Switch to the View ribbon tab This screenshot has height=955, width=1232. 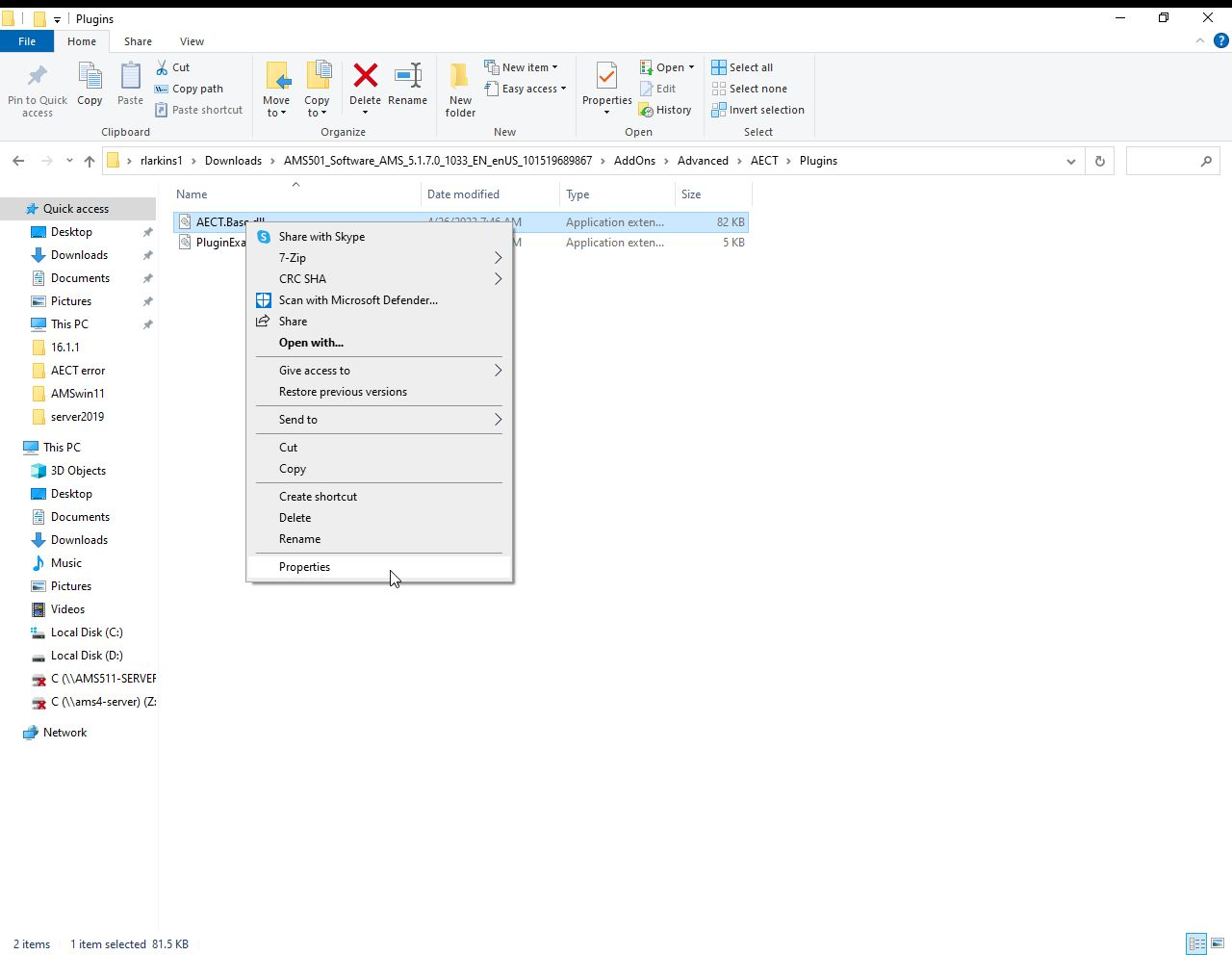click(192, 41)
